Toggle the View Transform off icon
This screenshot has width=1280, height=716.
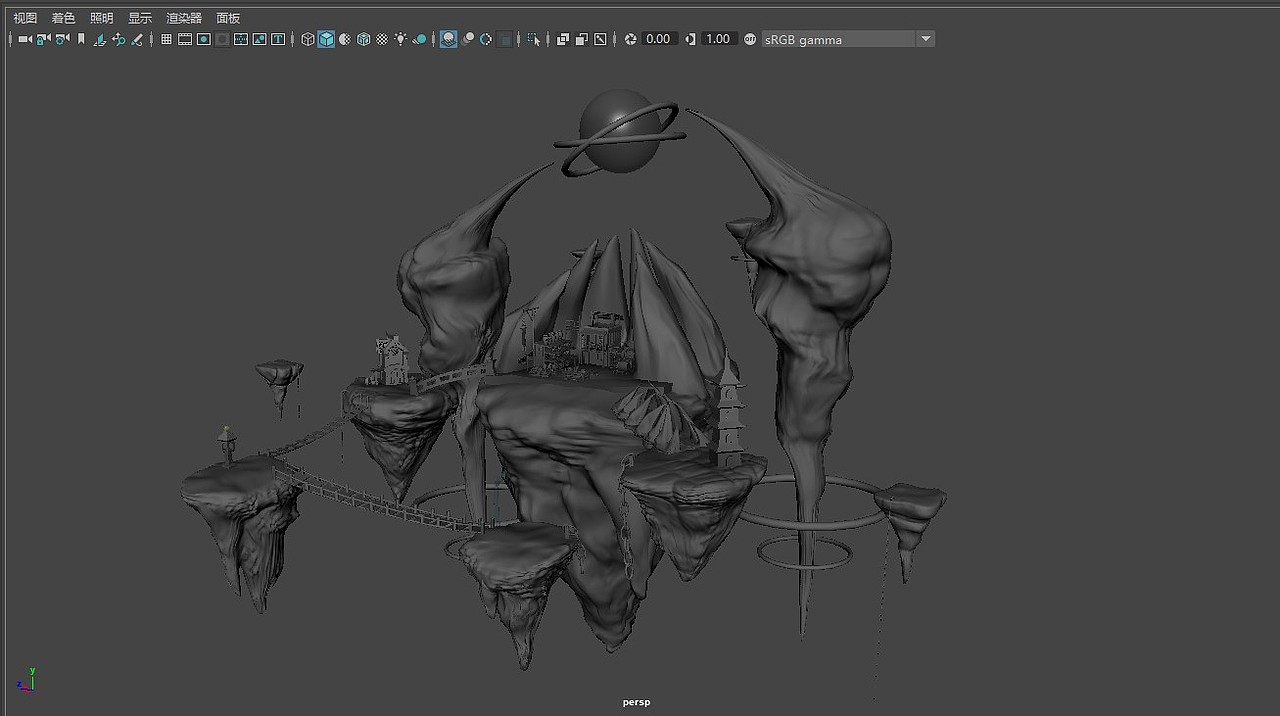(x=750, y=39)
